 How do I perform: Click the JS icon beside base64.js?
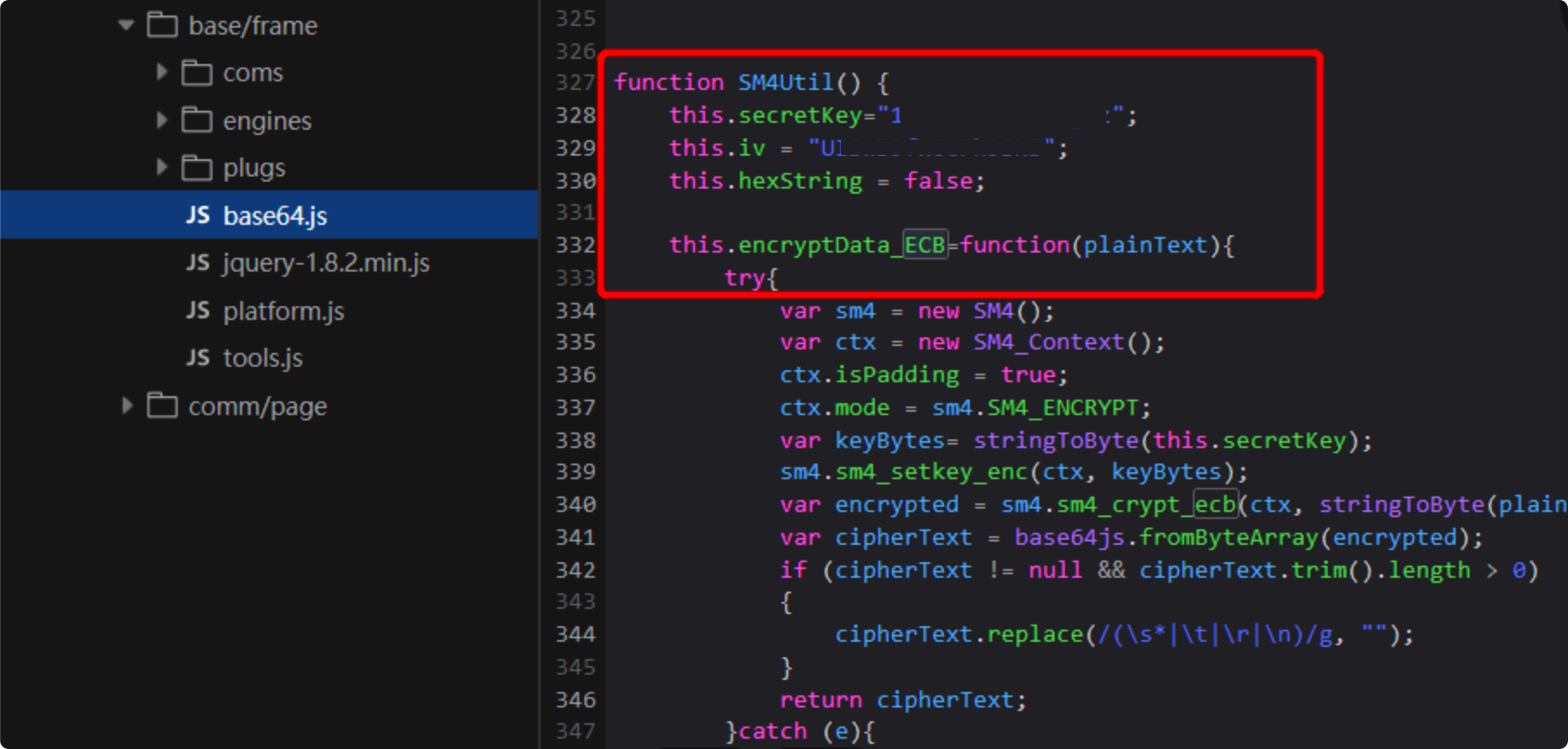tap(198, 214)
